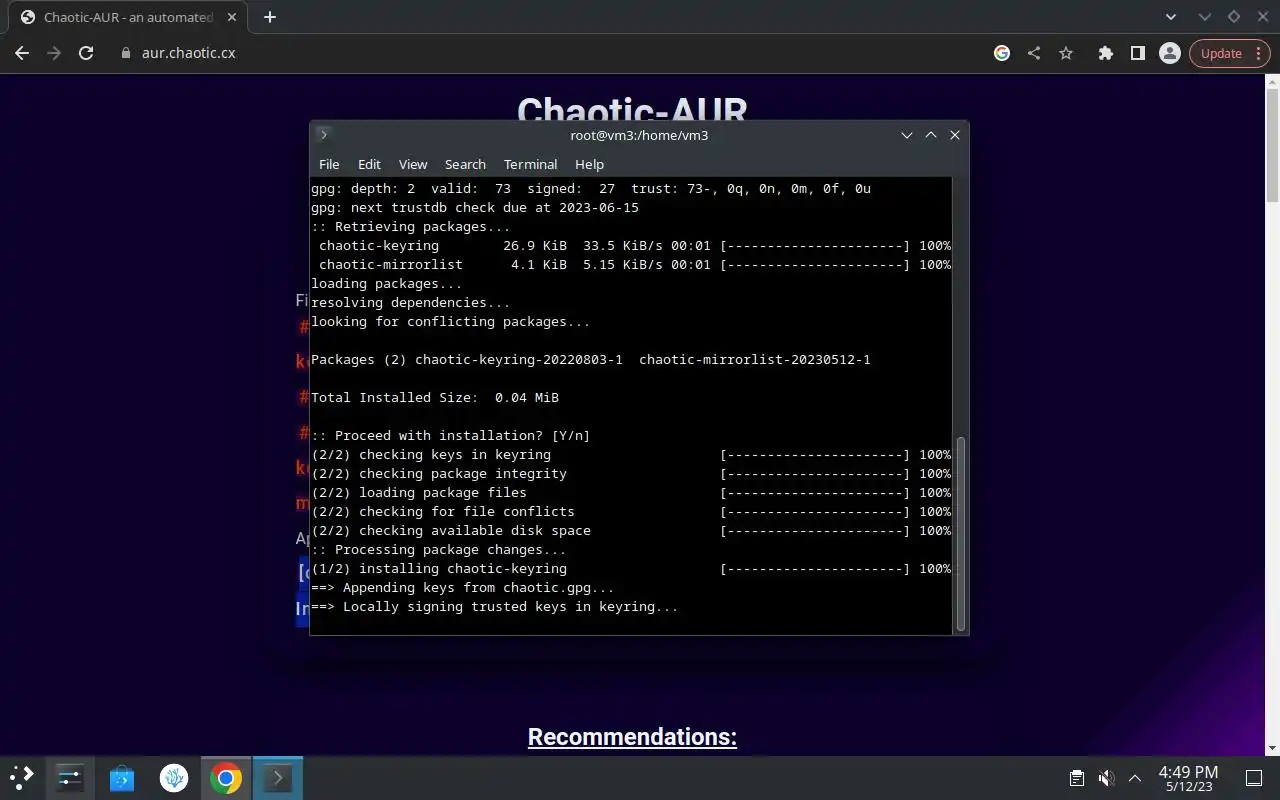
Task: Open the extensions puzzle icon
Action: click(x=1105, y=53)
